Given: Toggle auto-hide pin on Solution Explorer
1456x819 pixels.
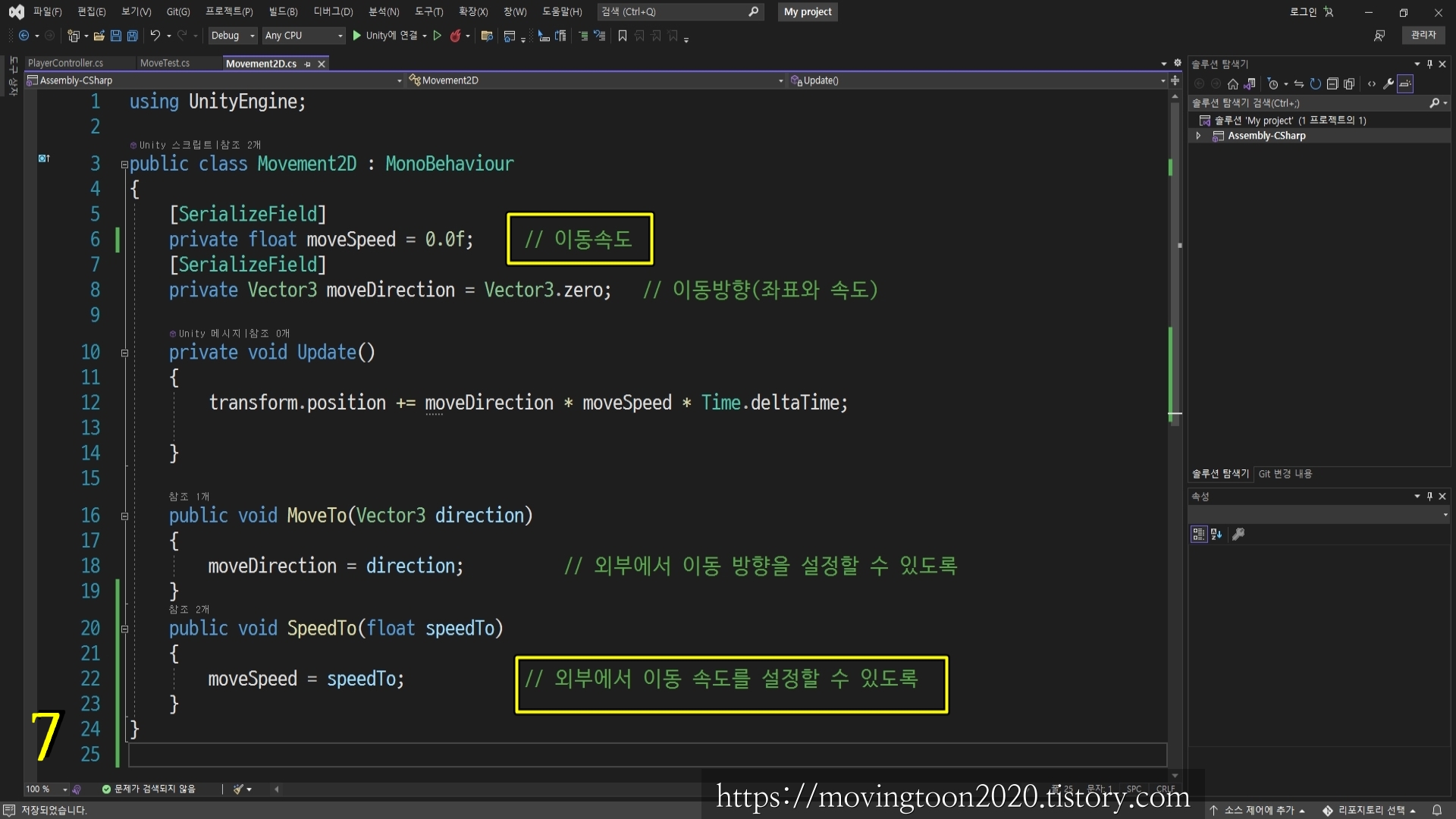Looking at the screenshot, I should pos(1429,64).
